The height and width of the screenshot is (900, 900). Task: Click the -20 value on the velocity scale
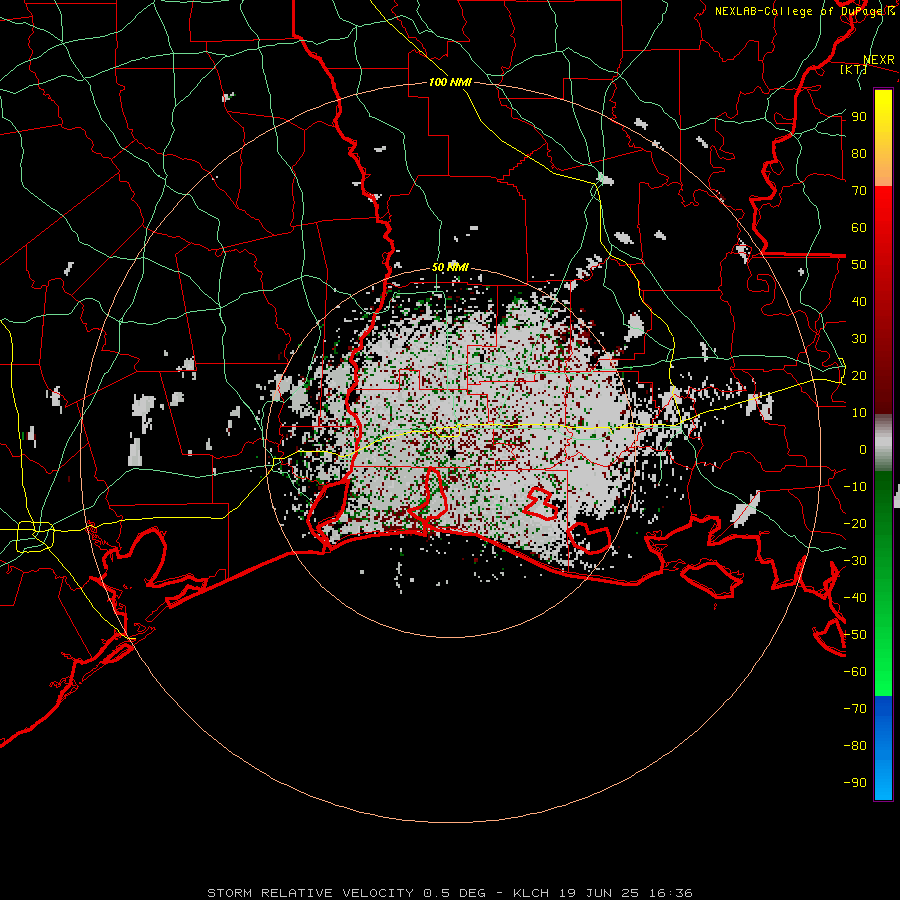[x=855, y=523]
